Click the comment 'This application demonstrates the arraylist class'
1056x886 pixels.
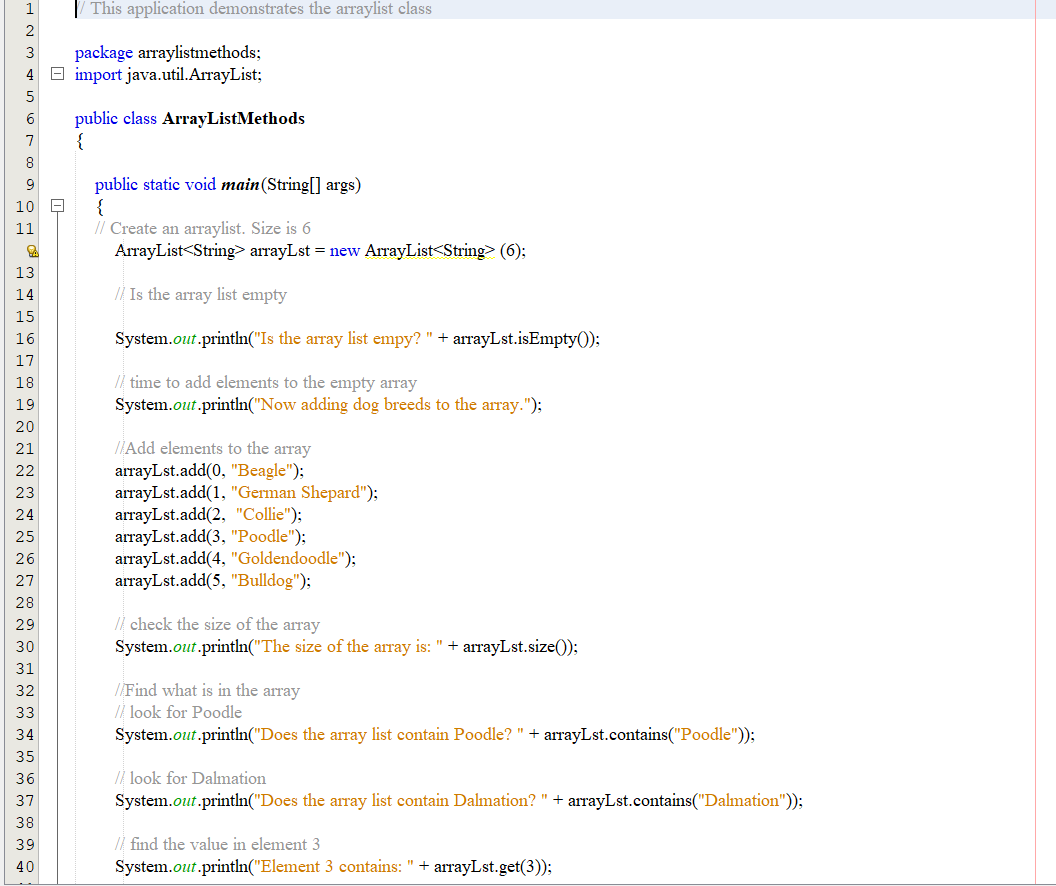point(261,9)
